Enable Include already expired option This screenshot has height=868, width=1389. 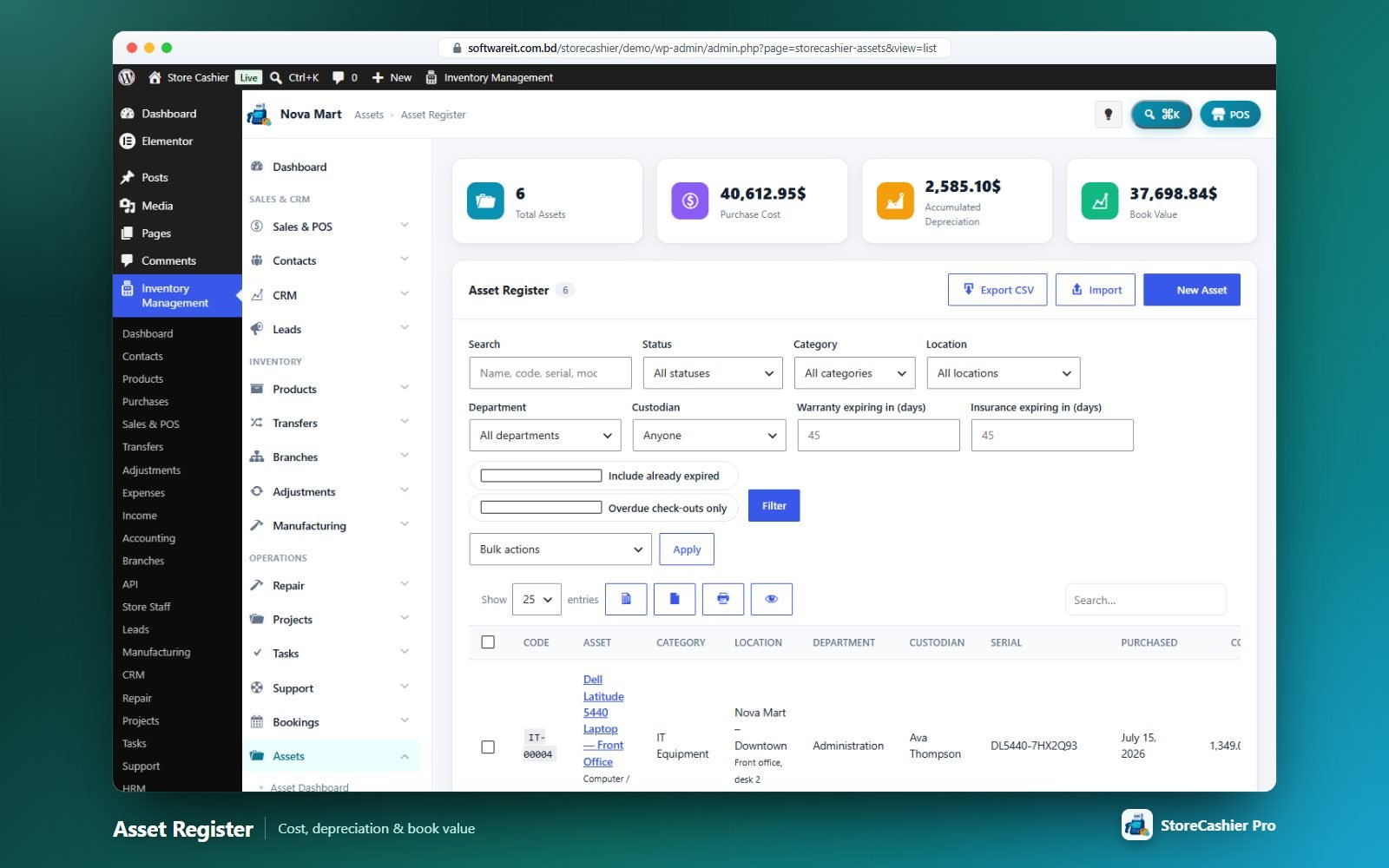[541, 476]
